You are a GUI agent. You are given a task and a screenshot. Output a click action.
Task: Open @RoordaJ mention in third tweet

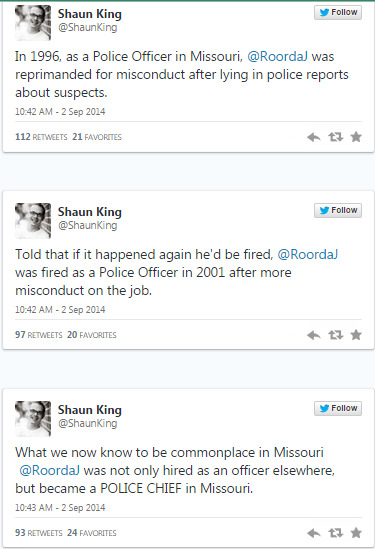click(49, 470)
